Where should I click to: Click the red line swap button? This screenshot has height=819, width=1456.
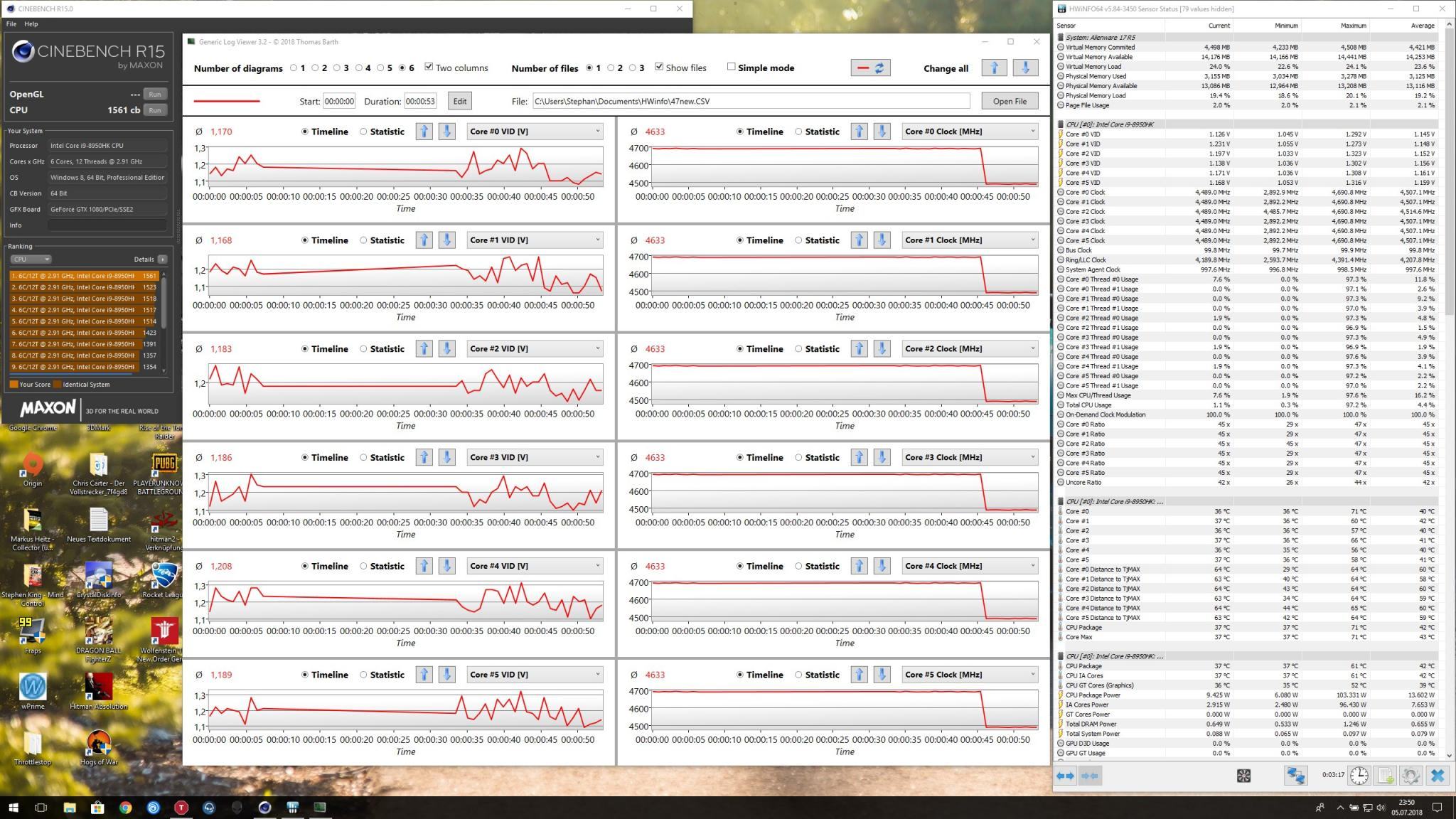870,68
